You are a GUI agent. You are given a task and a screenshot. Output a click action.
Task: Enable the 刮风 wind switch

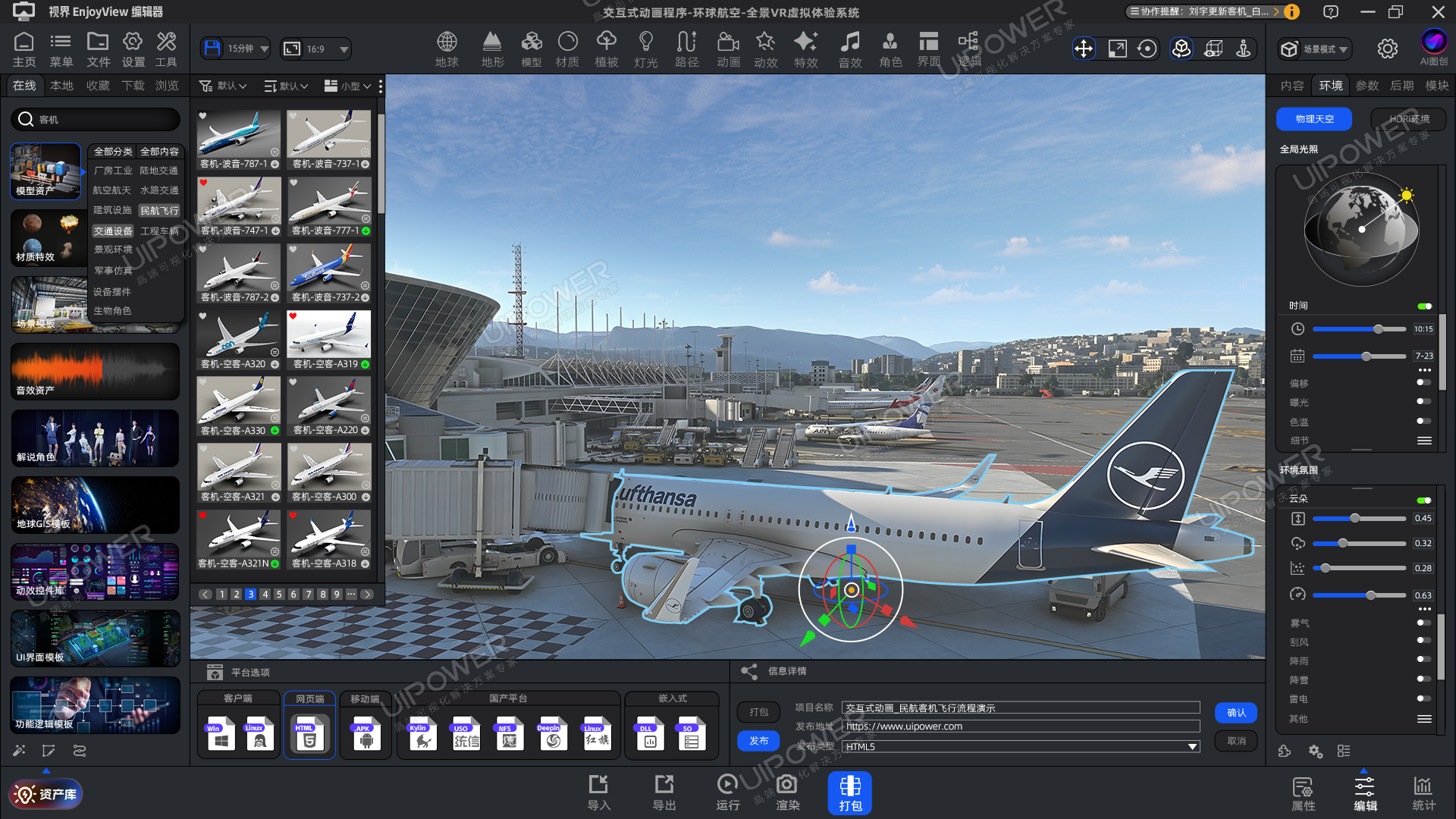[1423, 641]
